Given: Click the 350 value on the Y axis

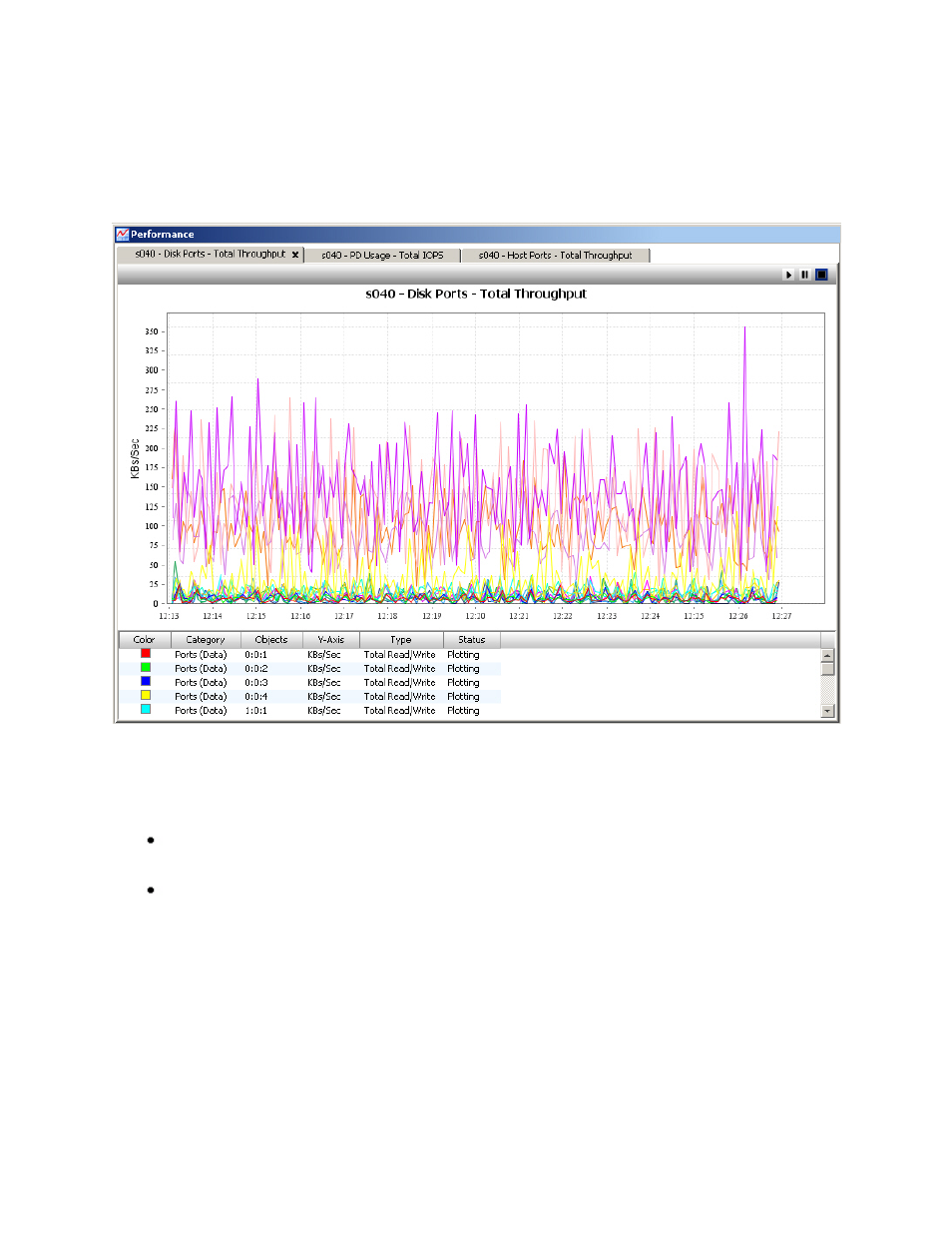Looking at the screenshot, I should [151, 331].
